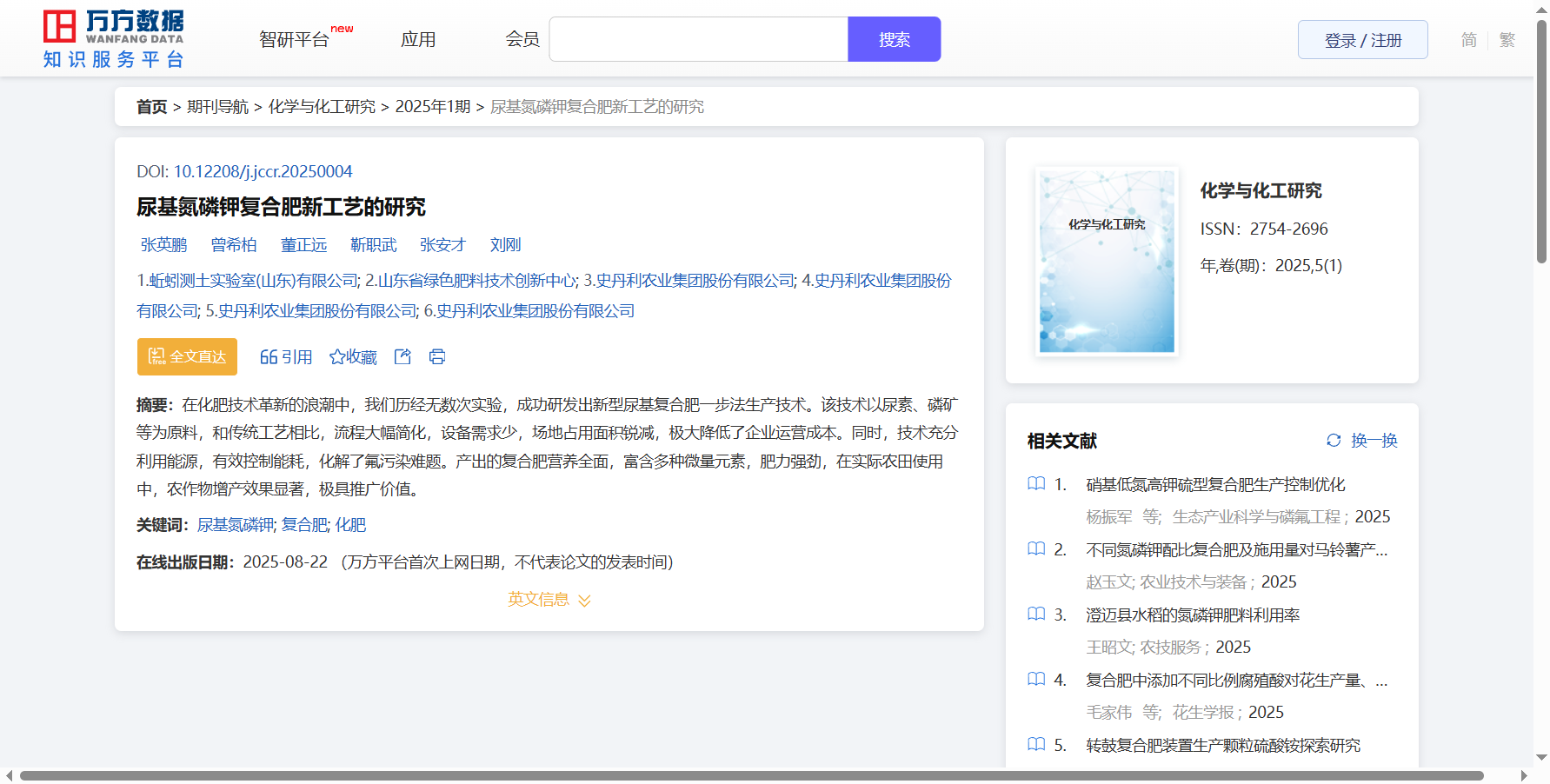
Task: Click the search input field
Action: coord(698,40)
